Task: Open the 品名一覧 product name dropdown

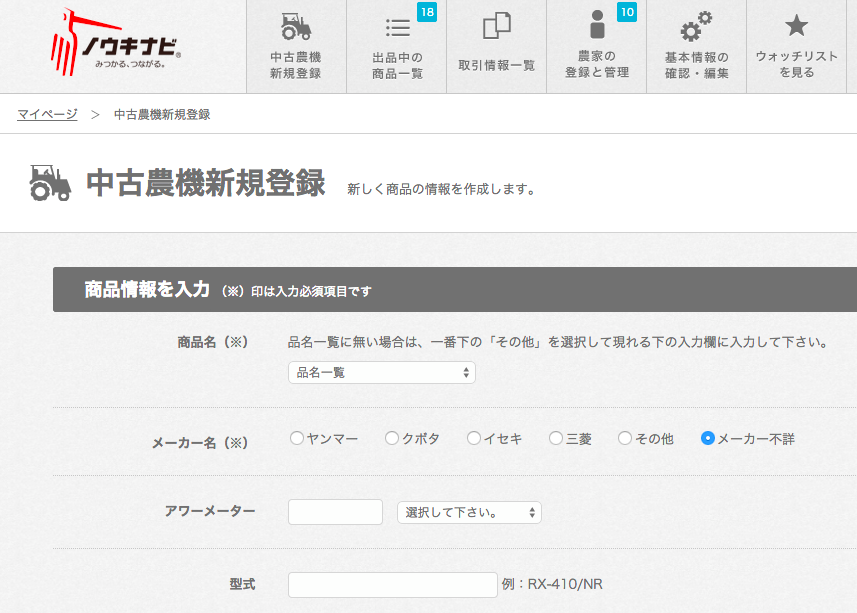Action: (381, 372)
